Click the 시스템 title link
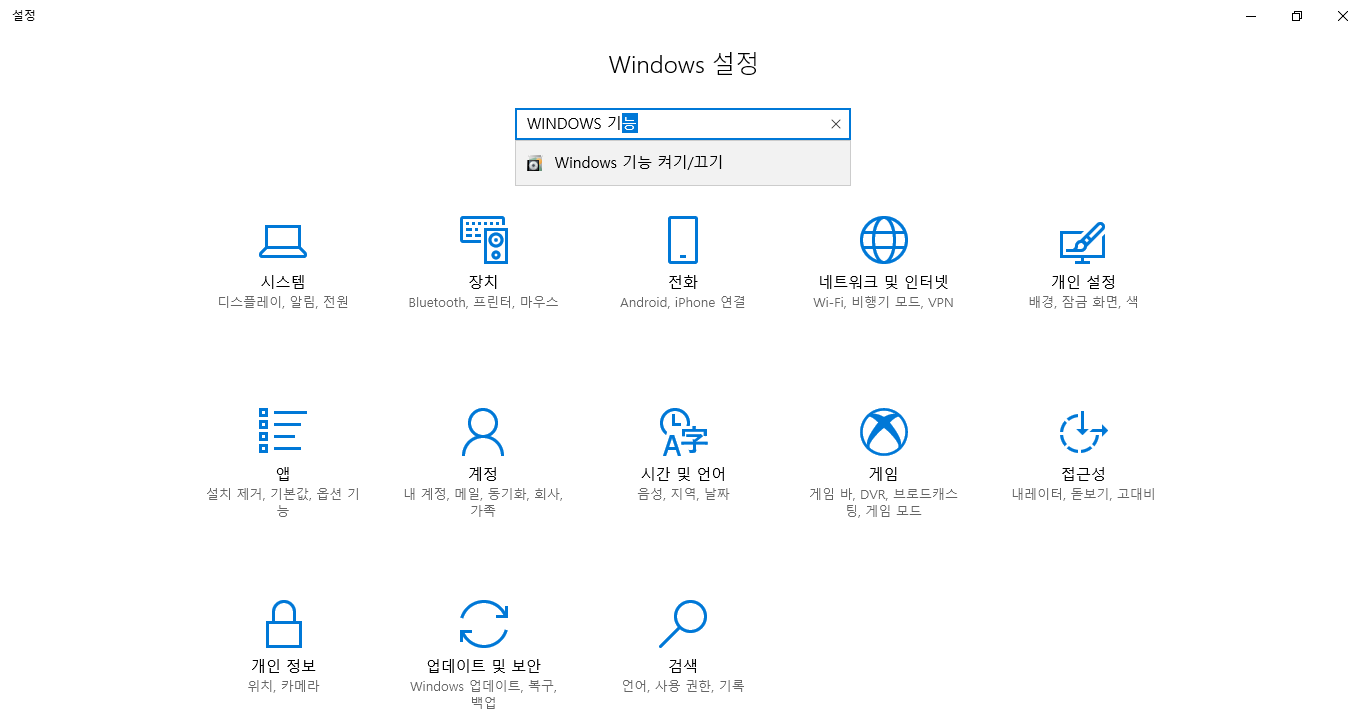Screen dimensions: 1366x728 pos(283,282)
